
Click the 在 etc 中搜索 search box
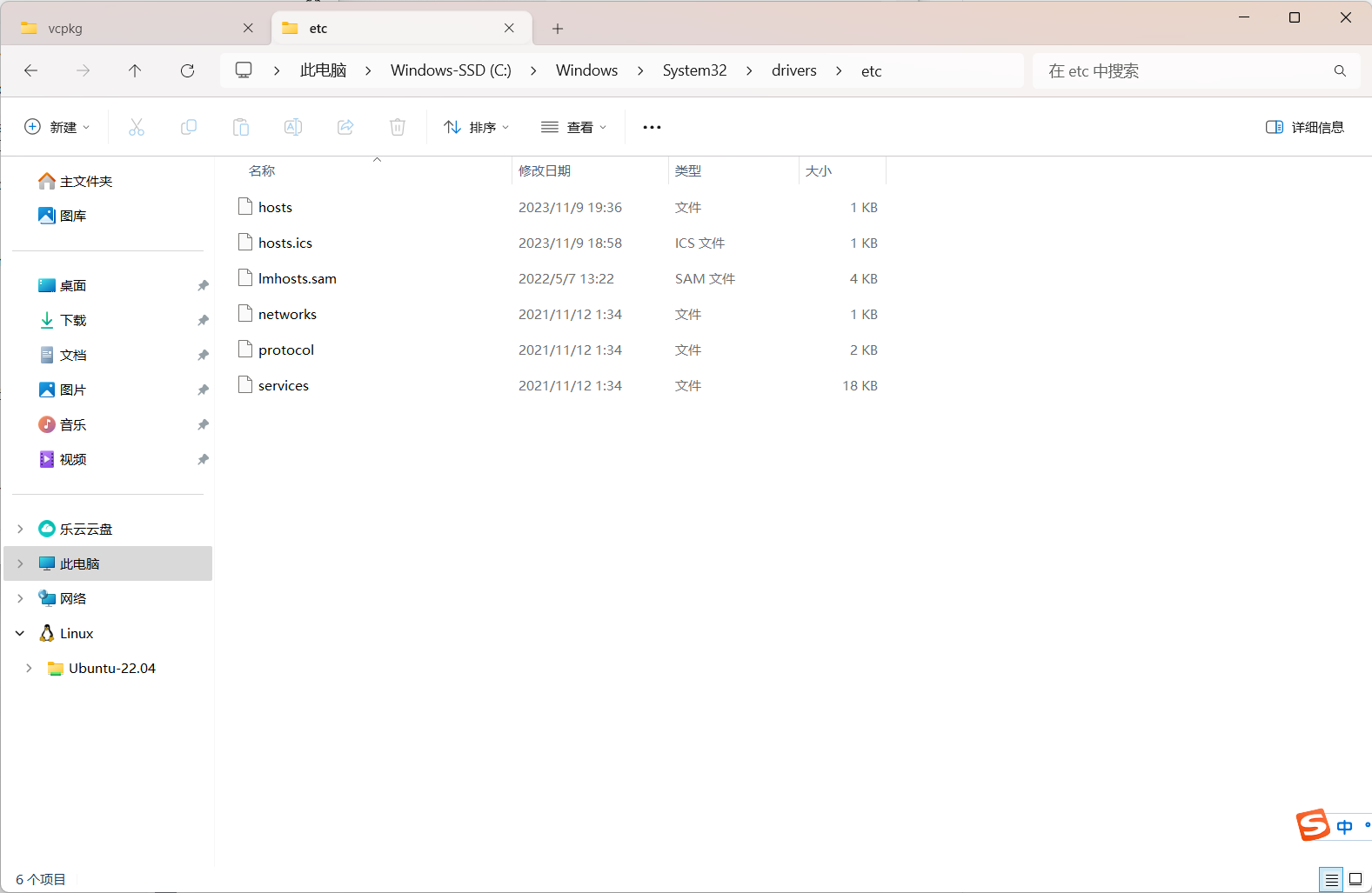pos(1196,70)
